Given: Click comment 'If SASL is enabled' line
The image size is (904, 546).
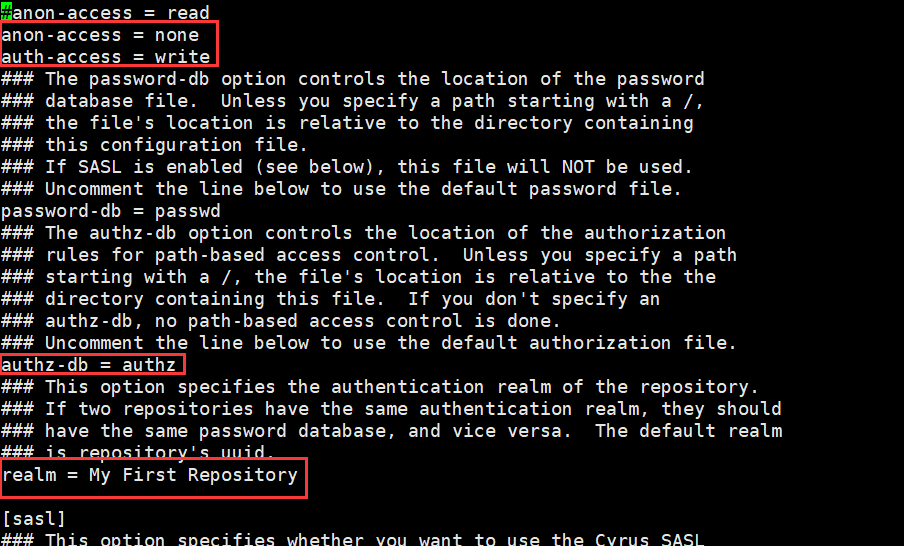Looking at the screenshot, I should pyautogui.click(x=347, y=167).
